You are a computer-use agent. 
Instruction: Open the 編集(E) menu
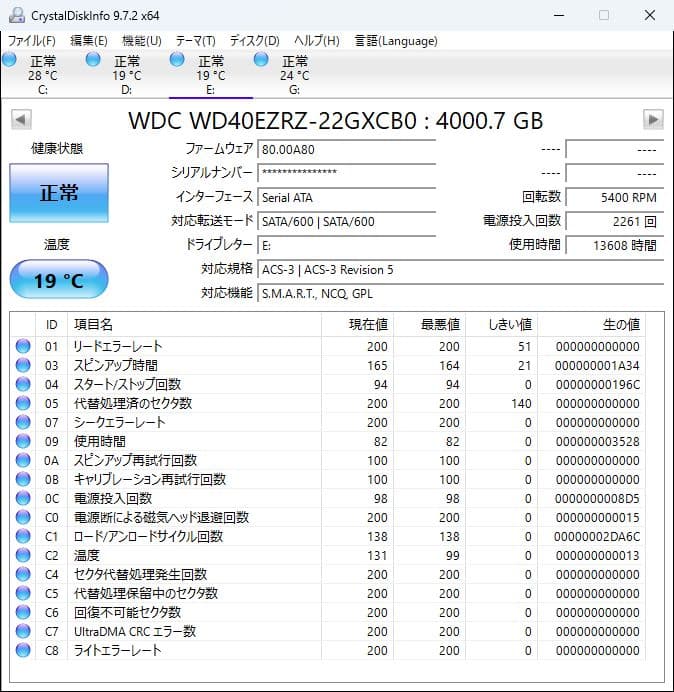coord(89,41)
